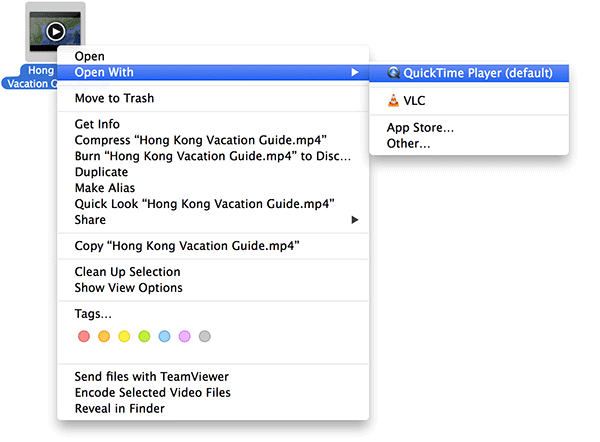Screen dimensions: 600x442
Task: Expand the Open With submenu arrow
Action: 355,72
